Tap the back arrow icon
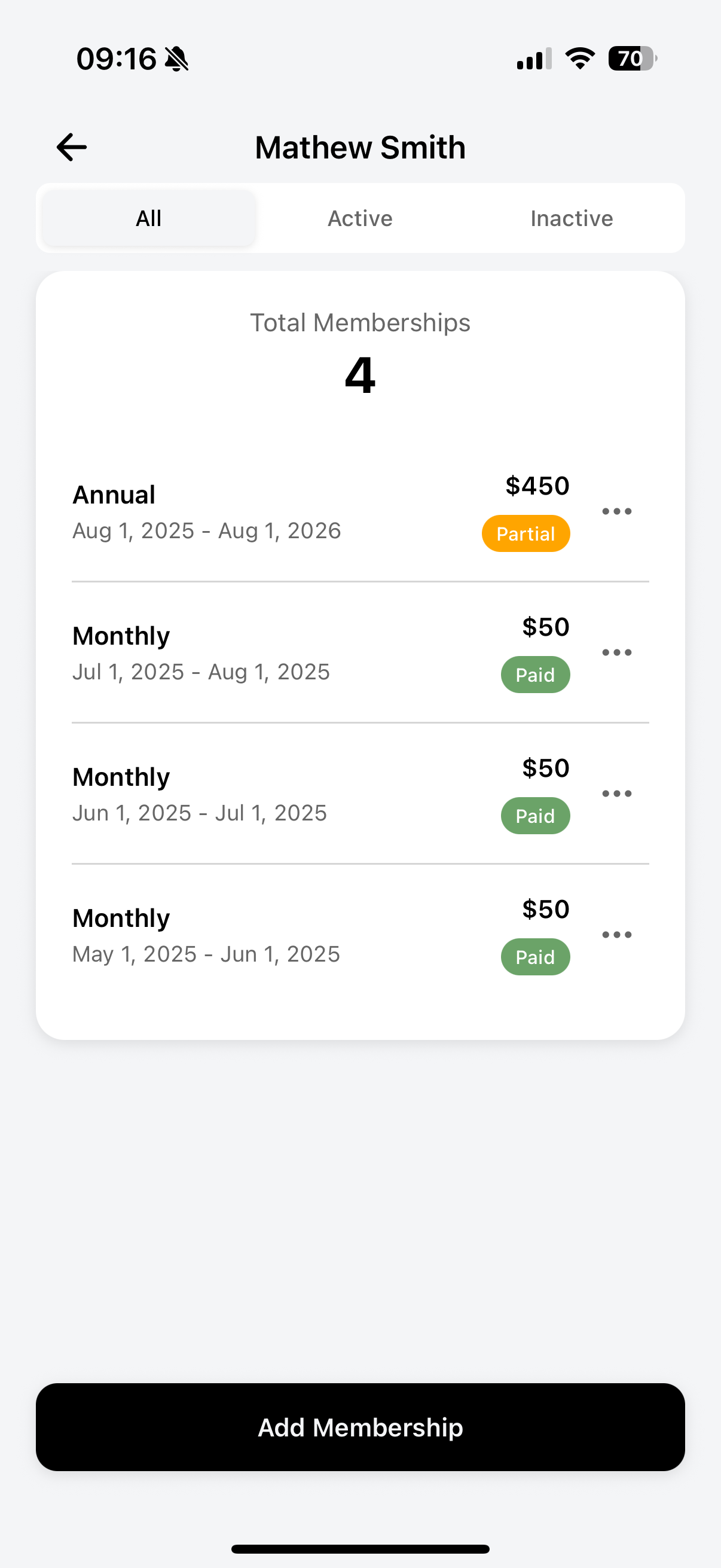 tap(72, 147)
